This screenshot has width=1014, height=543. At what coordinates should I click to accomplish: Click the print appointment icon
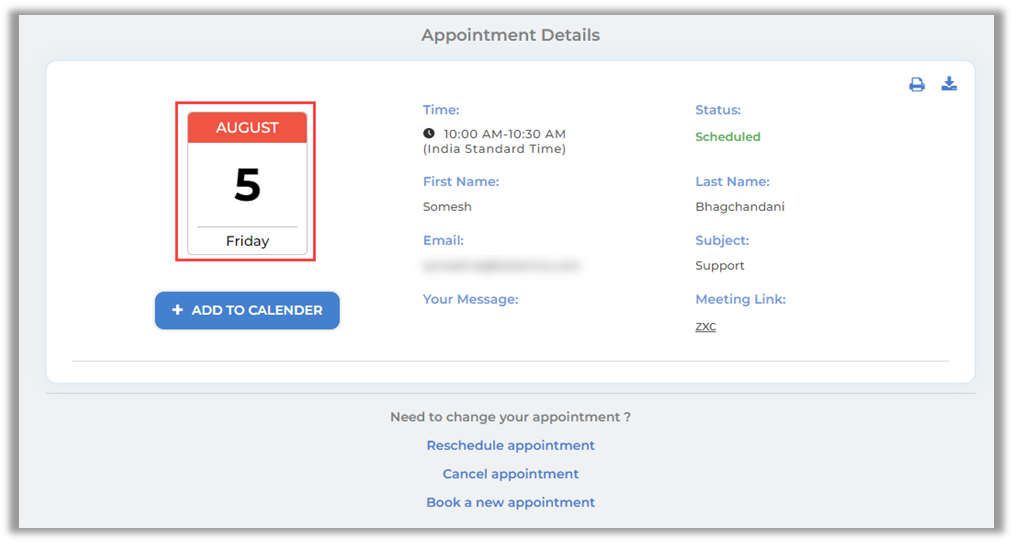(x=916, y=85)
